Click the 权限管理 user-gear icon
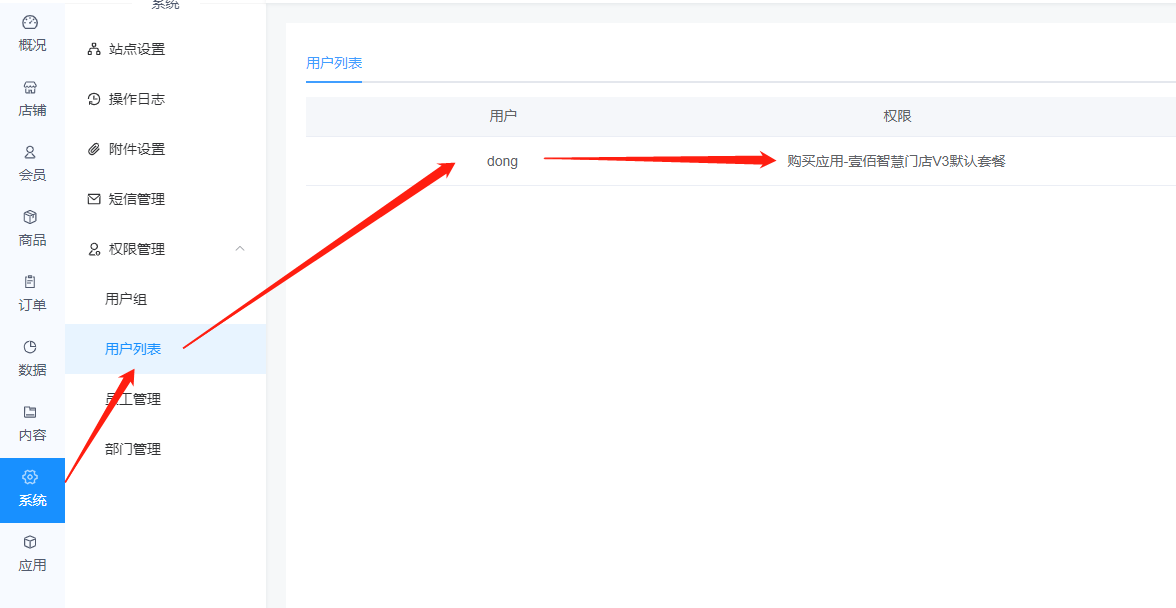Screen dimensions: 1176x608 point(94,250)
